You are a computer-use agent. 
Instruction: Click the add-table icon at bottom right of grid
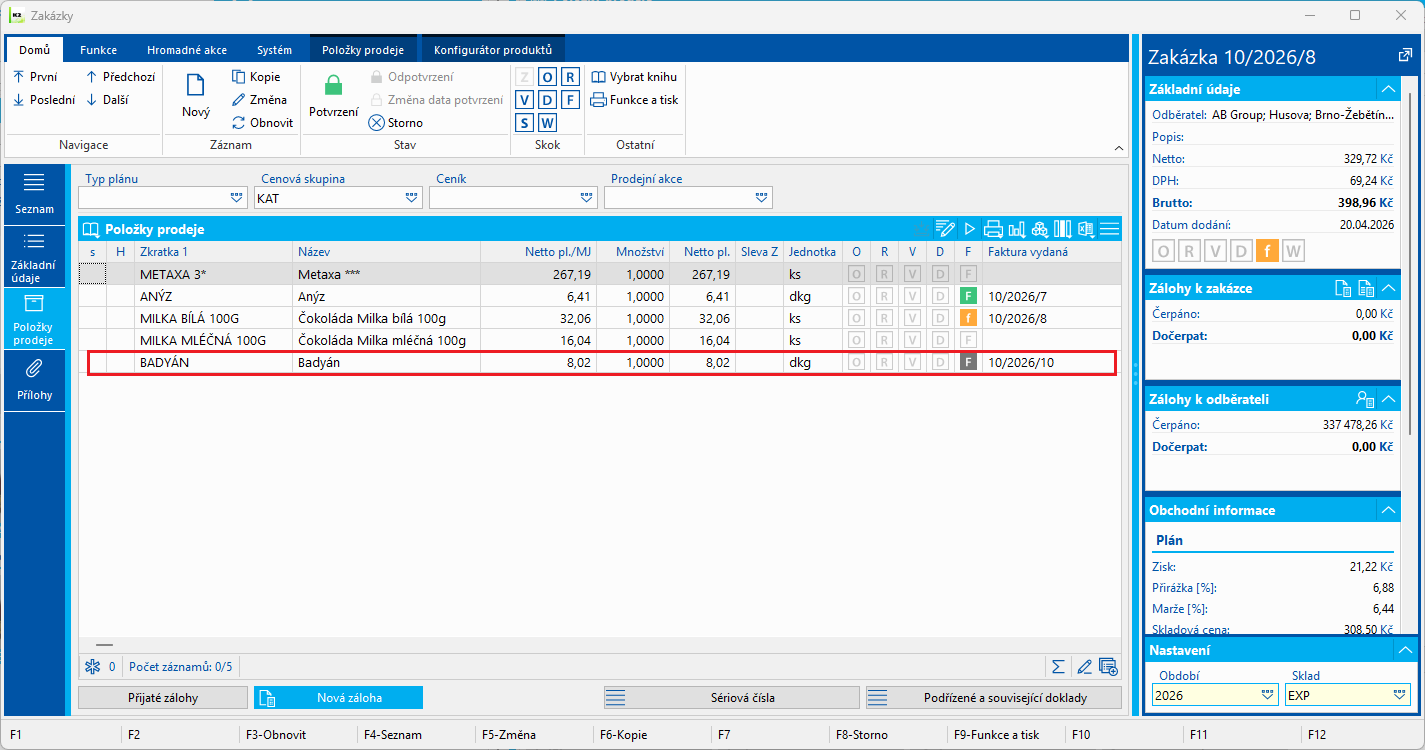pyautogui.click(x=1108, y=666)
